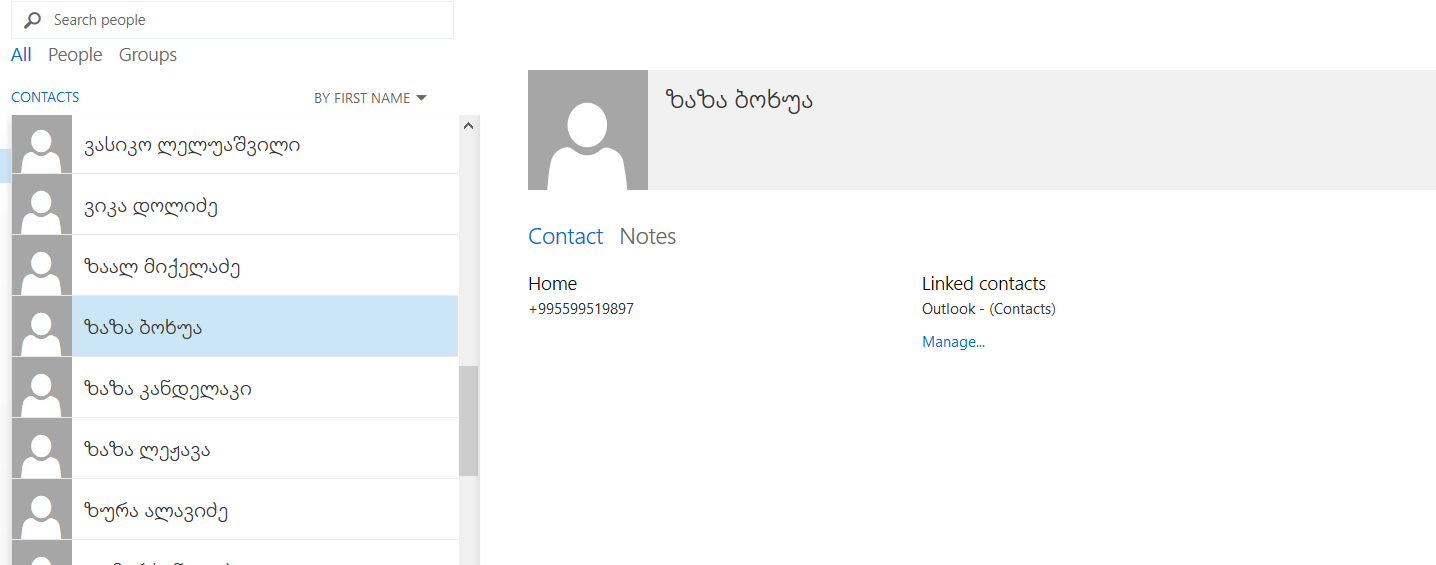The height and width of the screenshot is (565, 1436).
Task: Click the Manage... linked contacts link
Action: point(953,342)
